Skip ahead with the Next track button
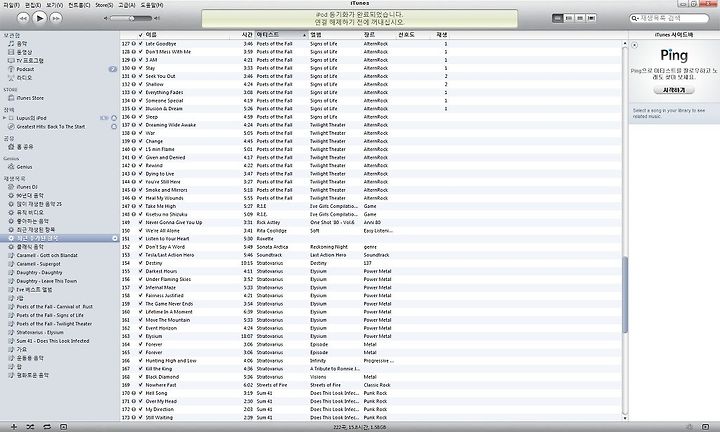Viewport: 720px width, 432px height. click(x=56, y=18)
